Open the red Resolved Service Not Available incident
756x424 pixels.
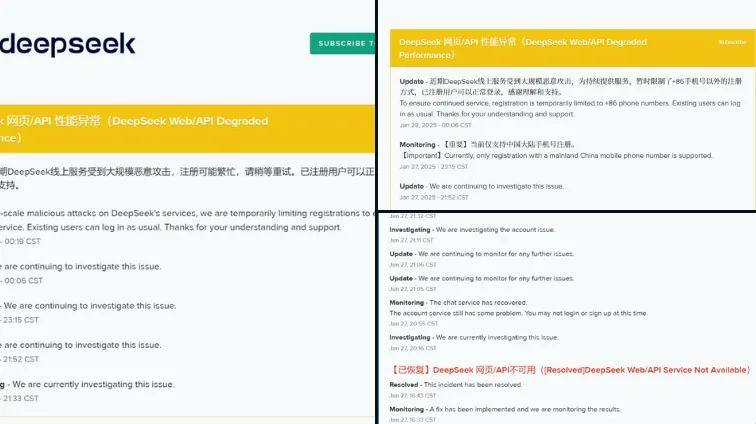570,370
